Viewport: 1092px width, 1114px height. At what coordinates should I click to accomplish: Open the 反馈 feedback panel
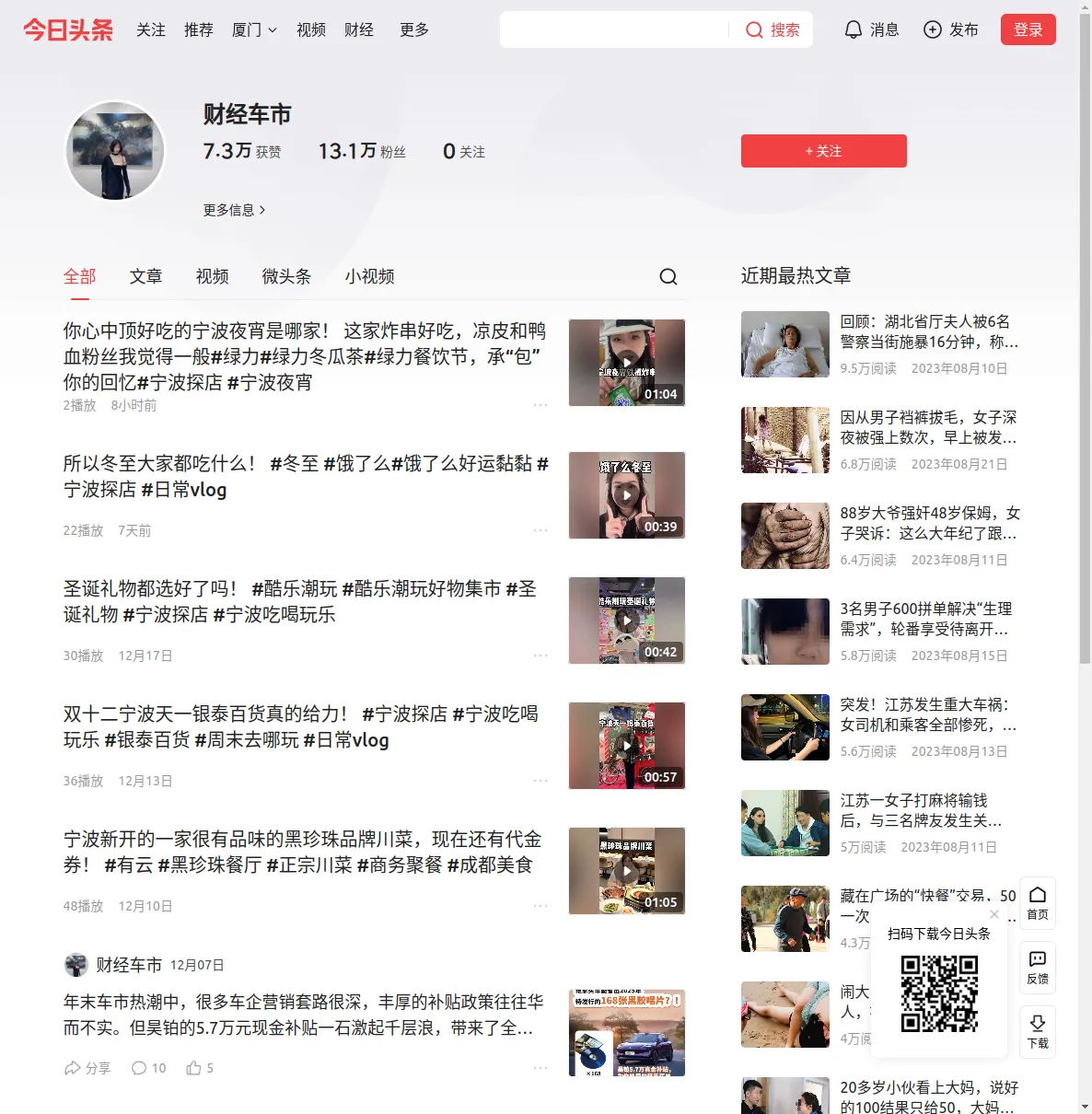1038,968
